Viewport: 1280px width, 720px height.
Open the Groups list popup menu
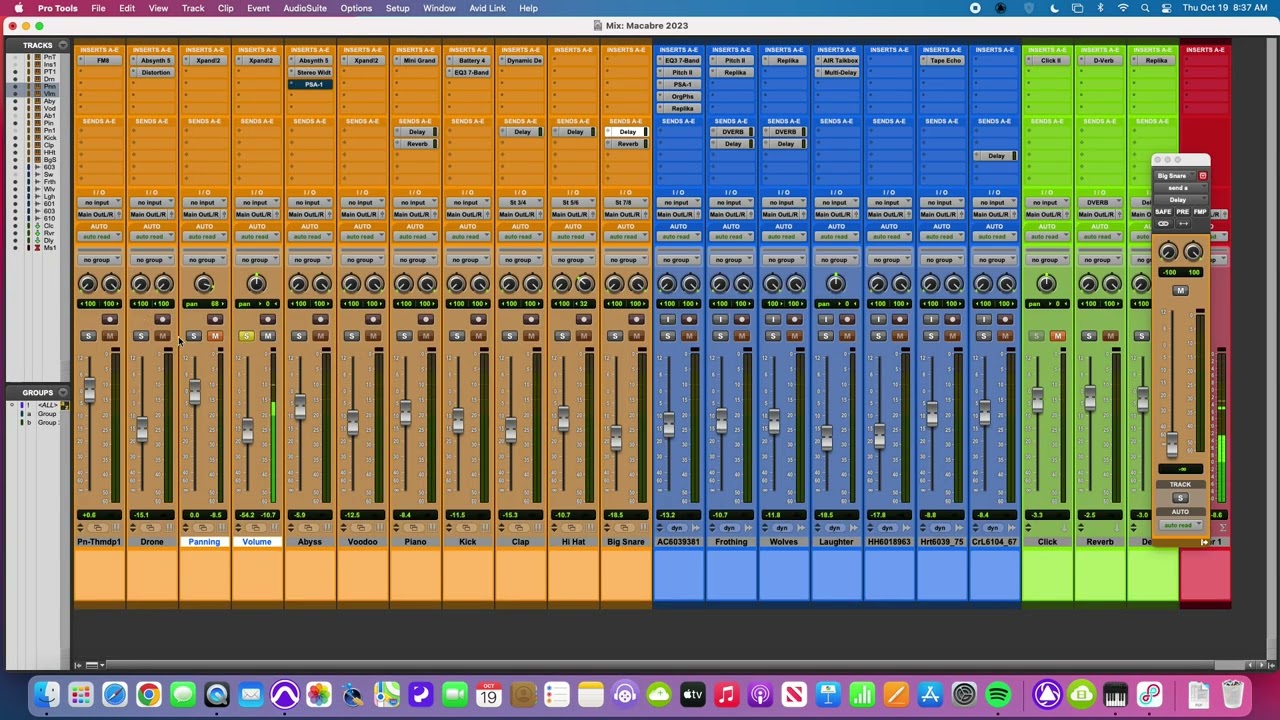click(x=63, y=393)
